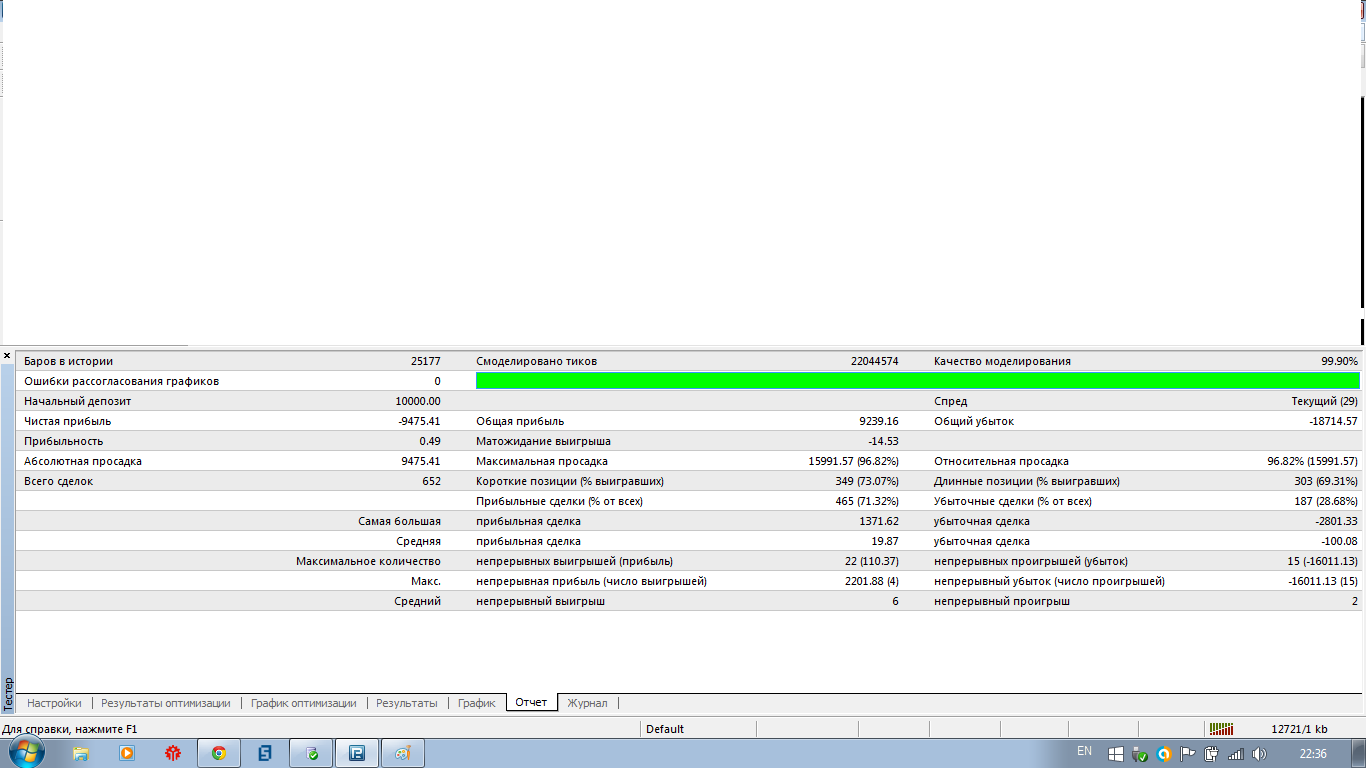
Task: Open the Windows Start menu orb
Action: point(26,752)
